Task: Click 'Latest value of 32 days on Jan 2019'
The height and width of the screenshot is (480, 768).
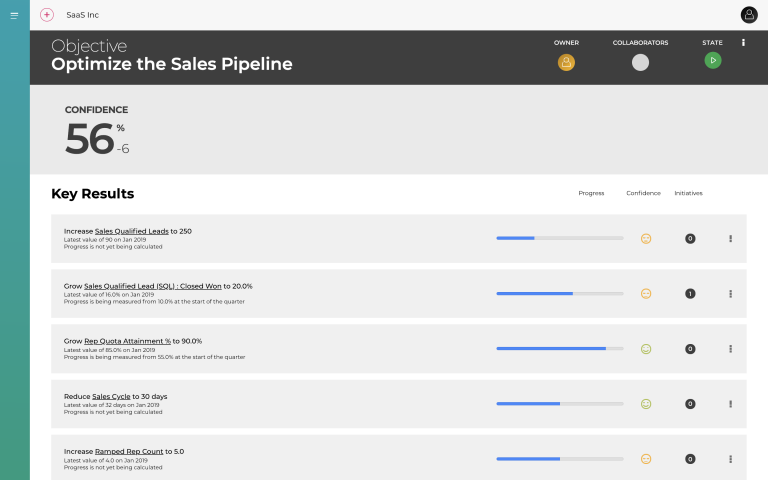Action: (111, 405)
